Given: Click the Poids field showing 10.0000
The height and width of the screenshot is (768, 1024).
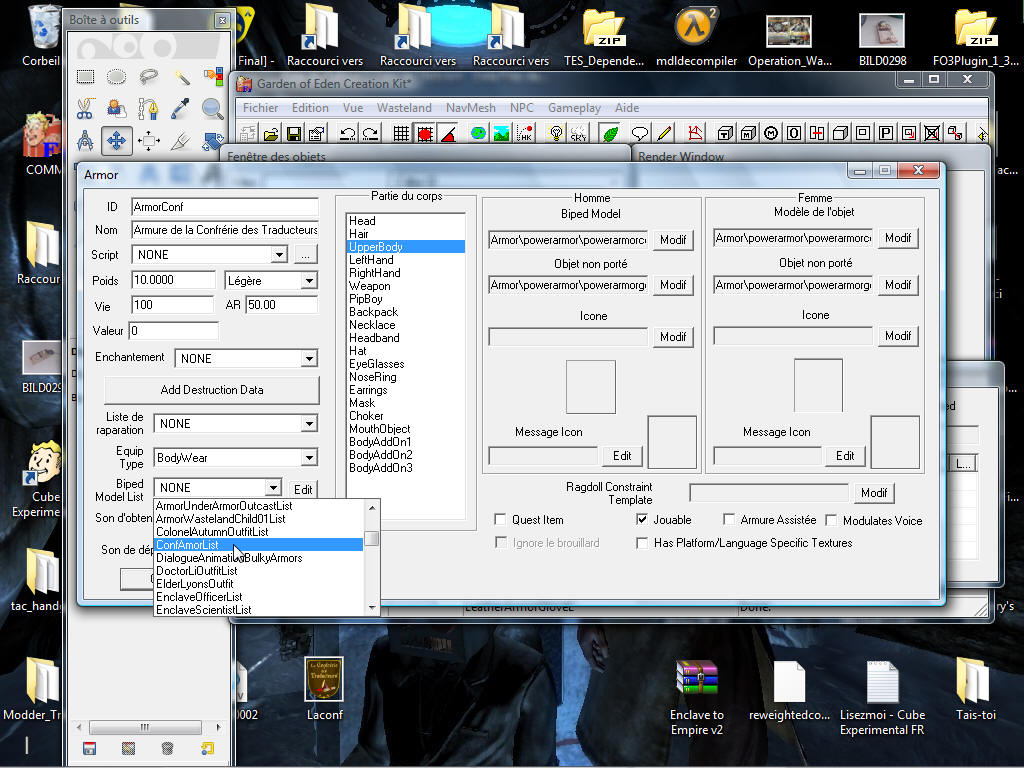Looking at the screenshot, I should point(173,280).
